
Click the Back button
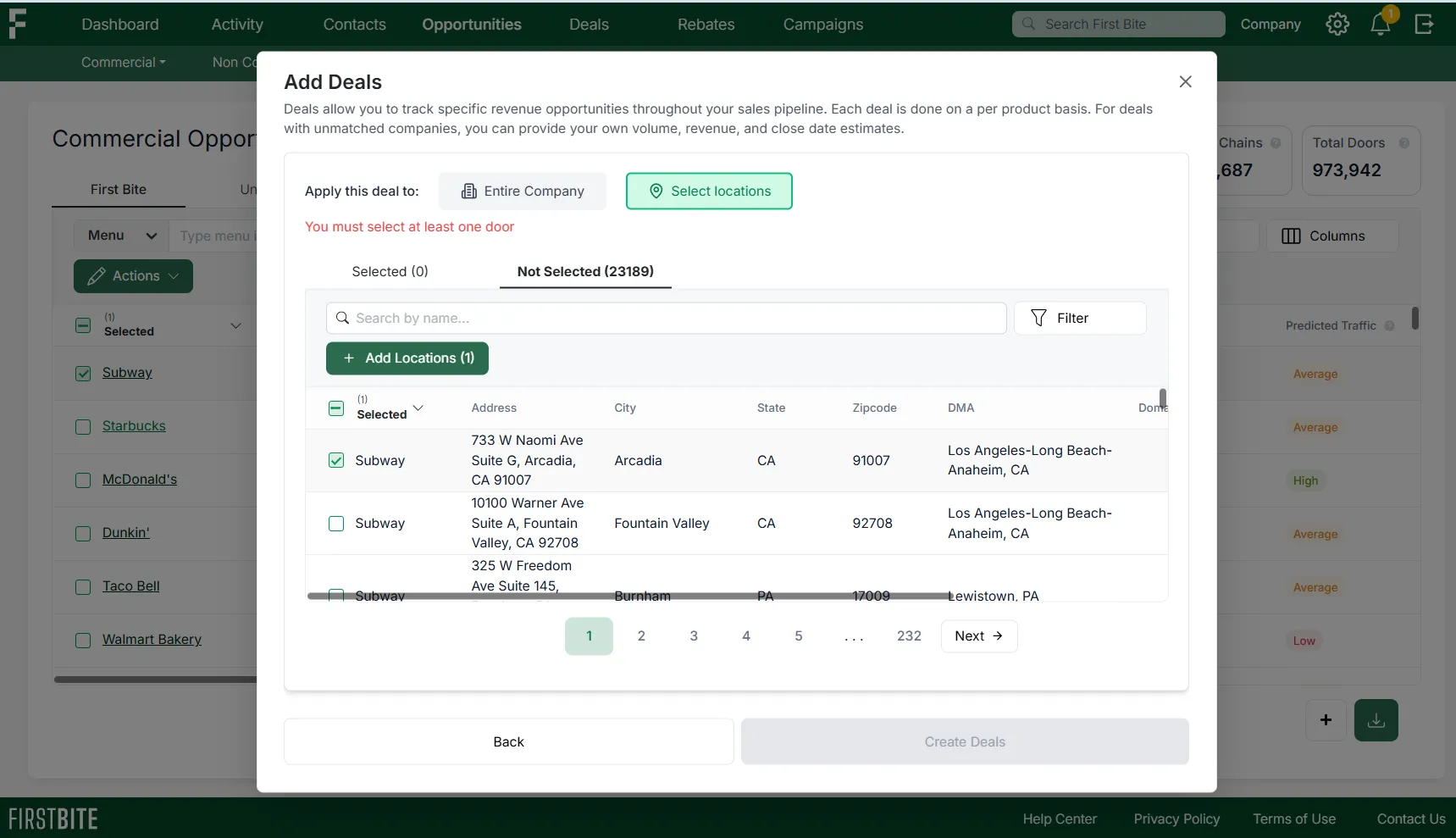(x=509, y=741)
